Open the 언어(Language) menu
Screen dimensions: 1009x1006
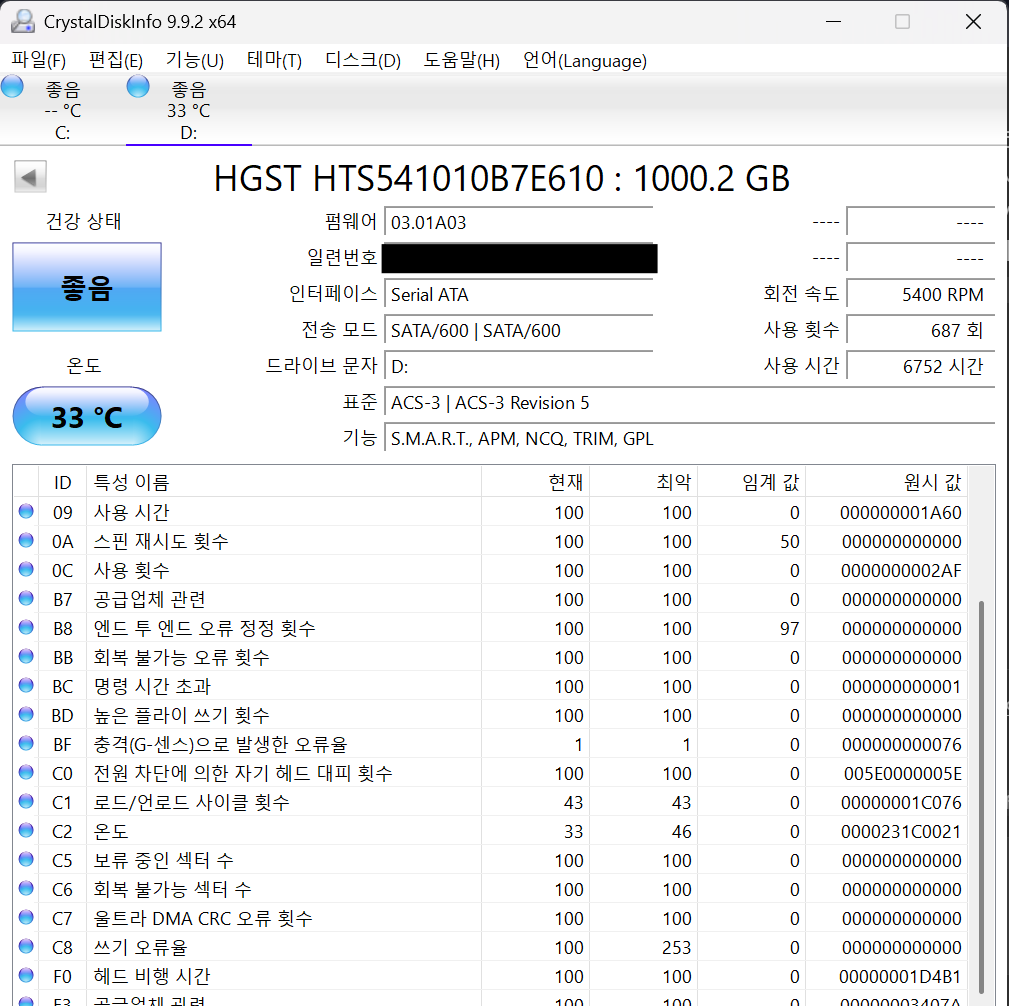(x=584, y=61)
